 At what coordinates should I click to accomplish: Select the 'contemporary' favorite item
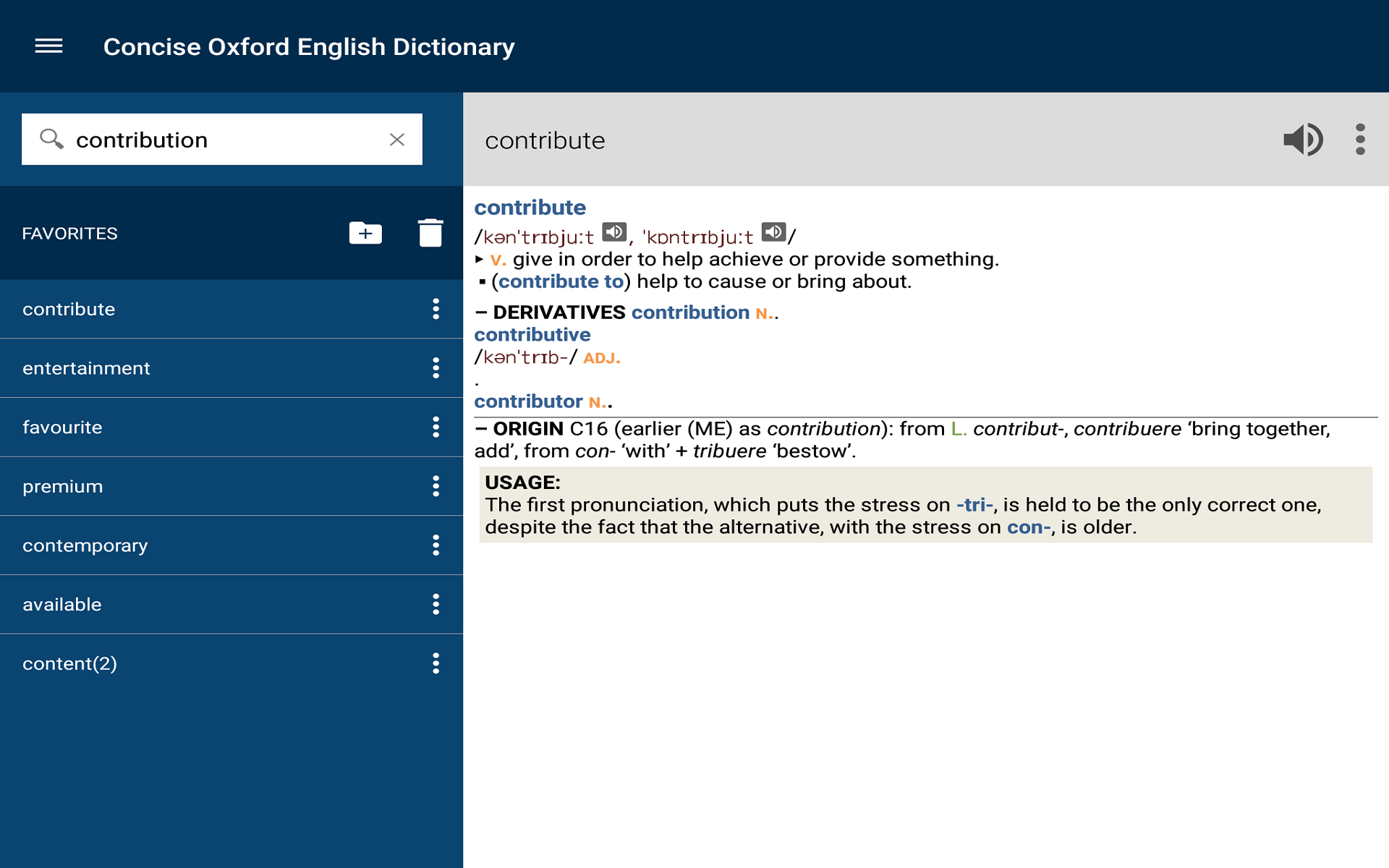pyautogui.click(x=85, y=545)
